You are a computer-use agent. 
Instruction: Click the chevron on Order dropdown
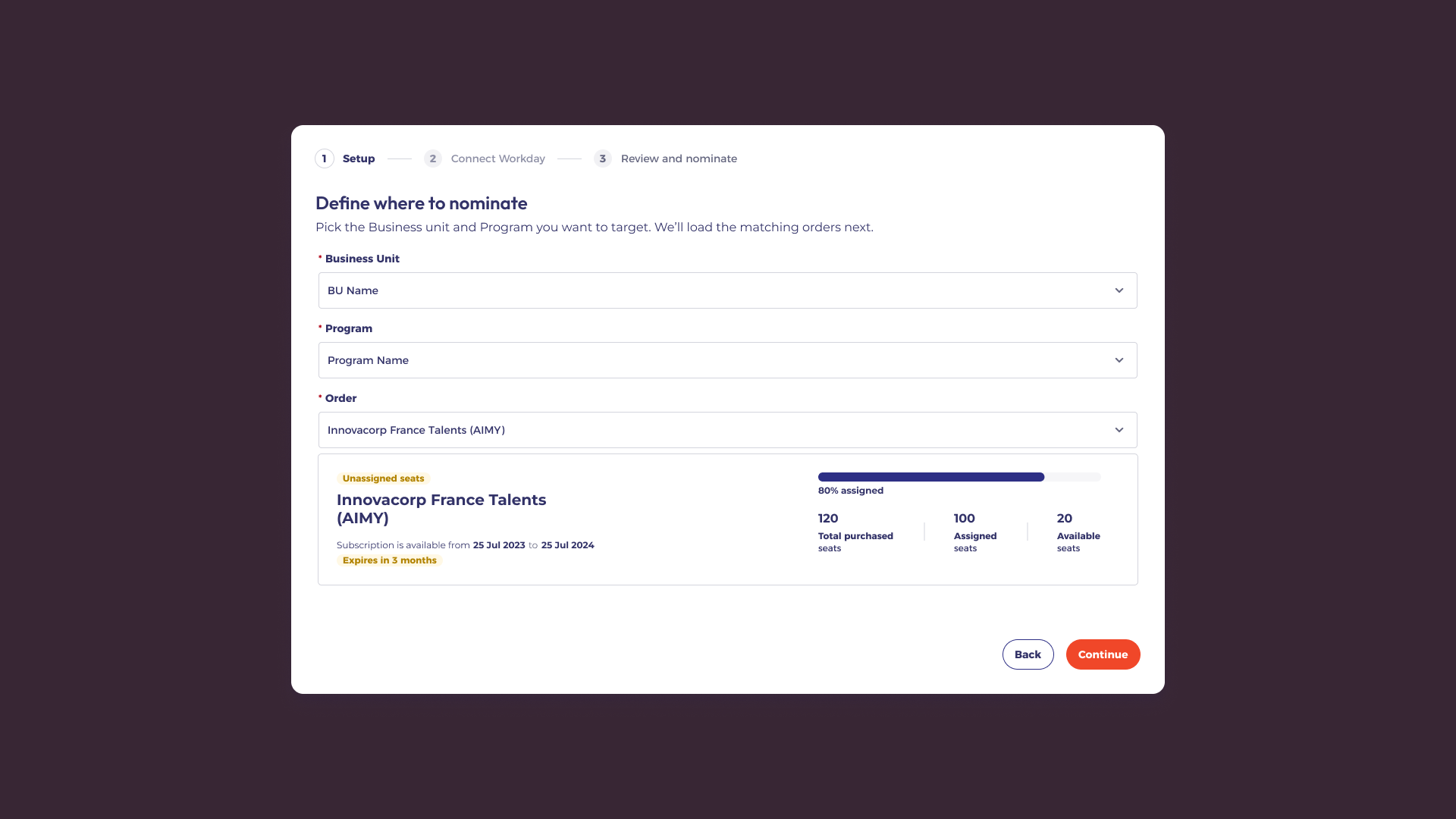(1119, 430)
